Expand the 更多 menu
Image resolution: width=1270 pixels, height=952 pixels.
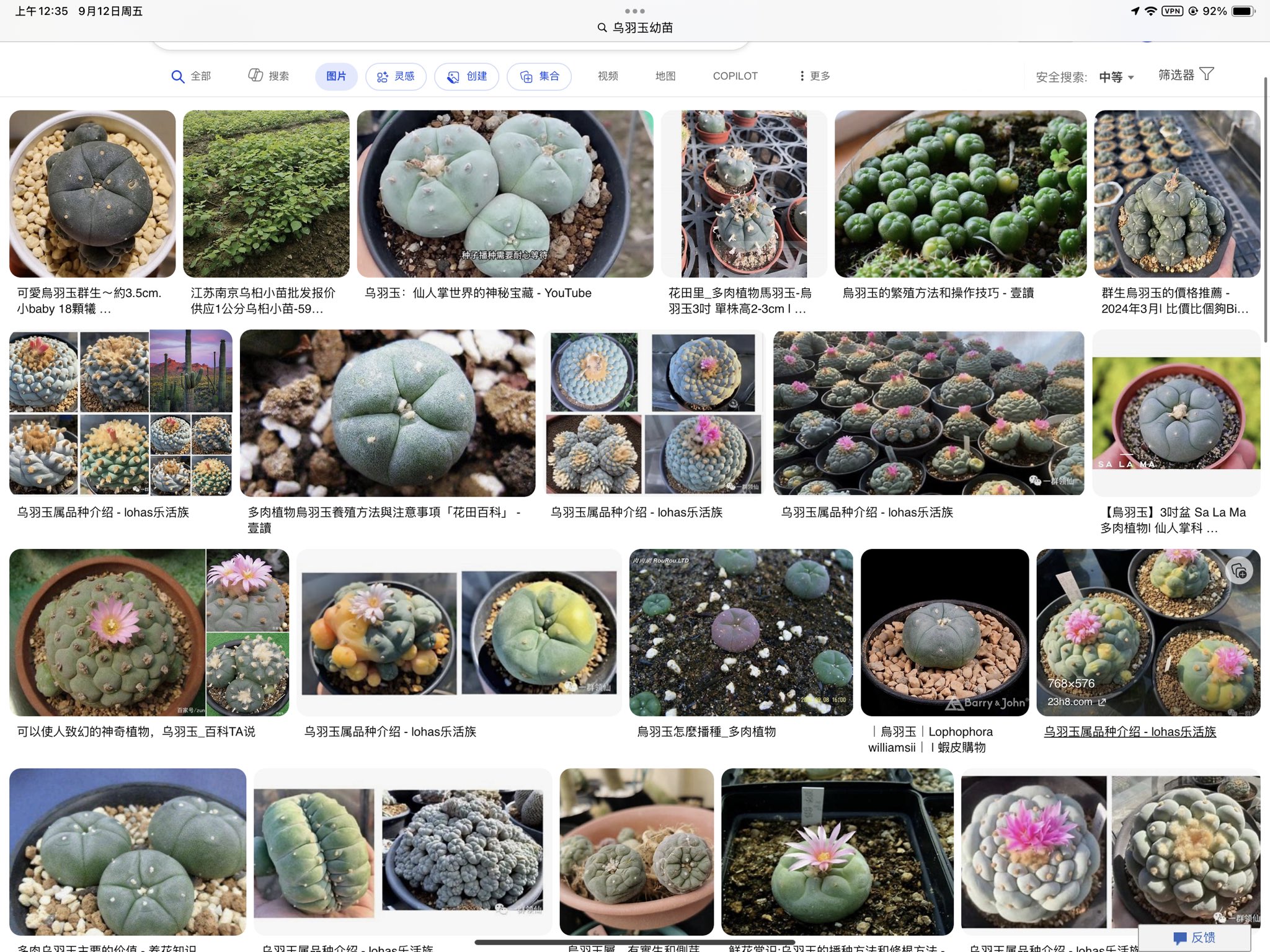[x=814, y=76]
